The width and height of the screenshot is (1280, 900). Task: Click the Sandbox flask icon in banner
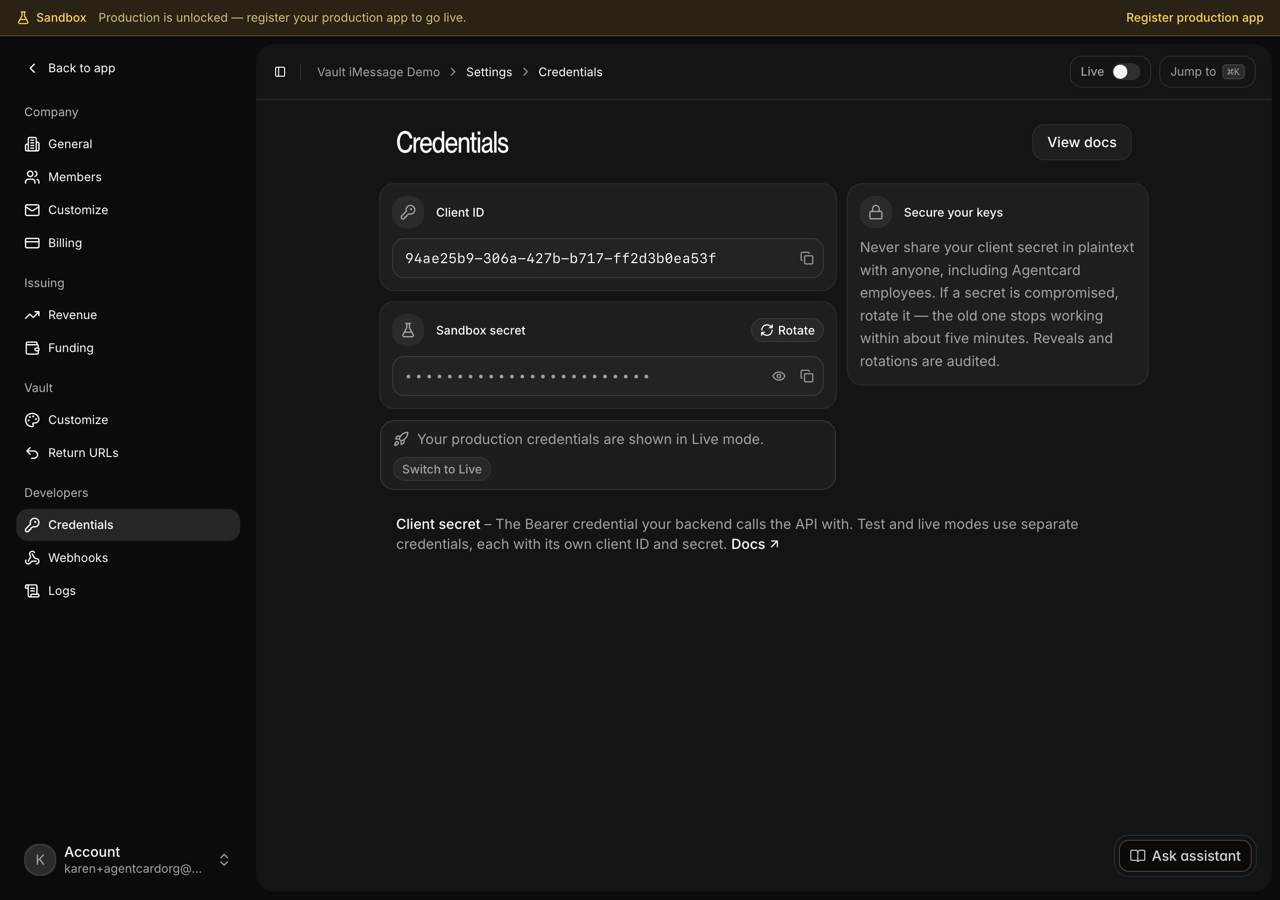point(23,18)
